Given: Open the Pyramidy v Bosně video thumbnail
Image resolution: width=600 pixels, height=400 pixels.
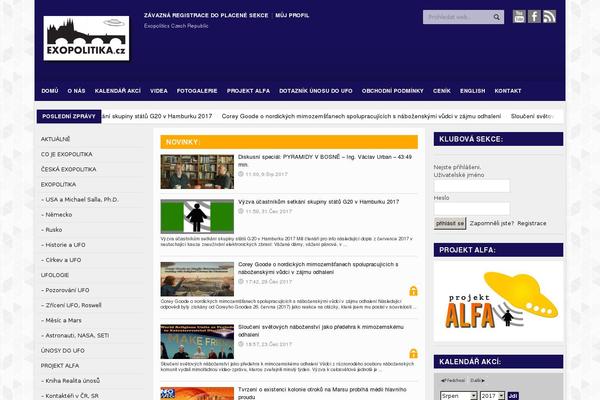Looking at the screenshot, I should [197, 171].
